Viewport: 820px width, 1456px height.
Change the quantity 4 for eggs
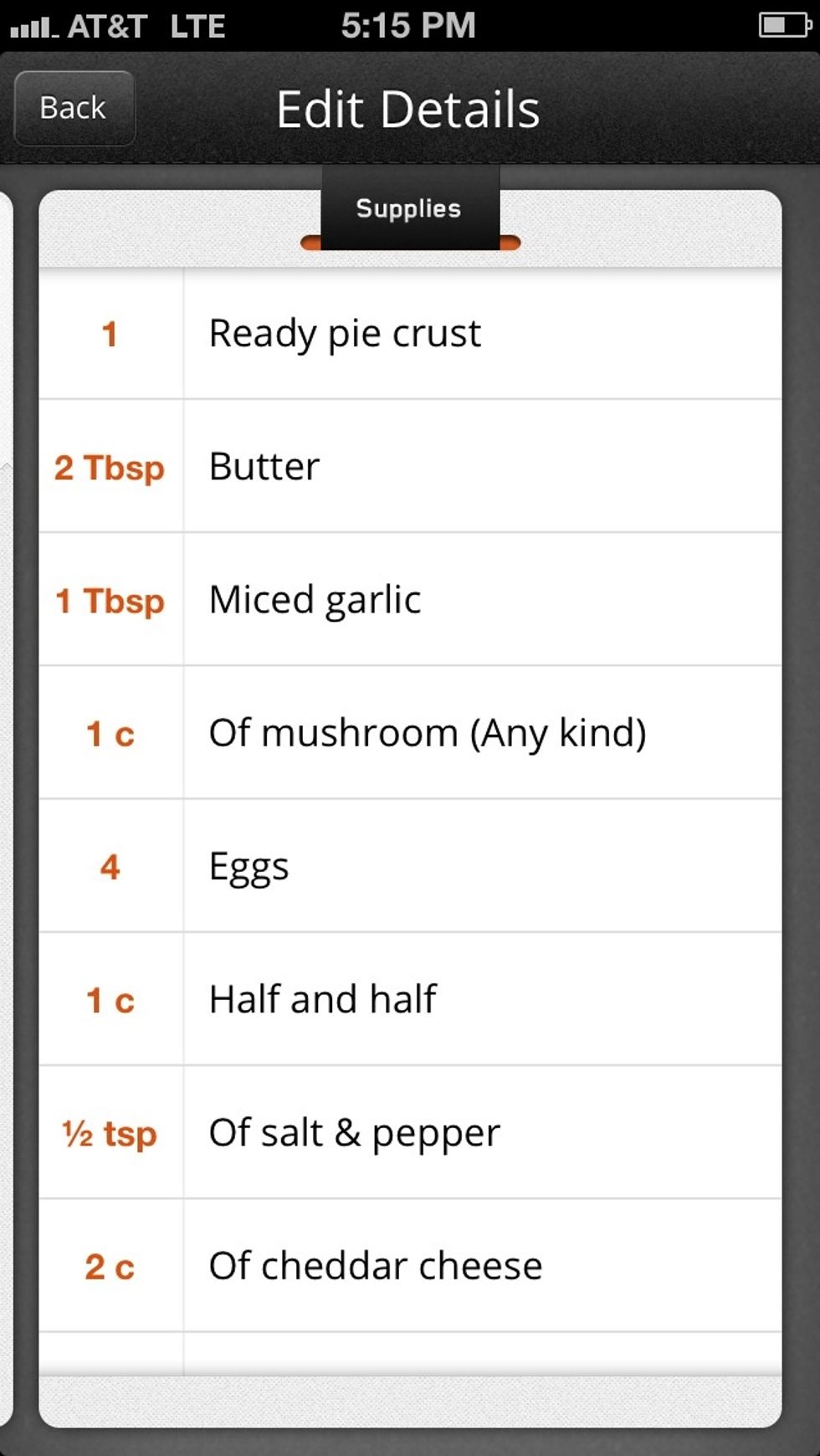pos(110,867)
